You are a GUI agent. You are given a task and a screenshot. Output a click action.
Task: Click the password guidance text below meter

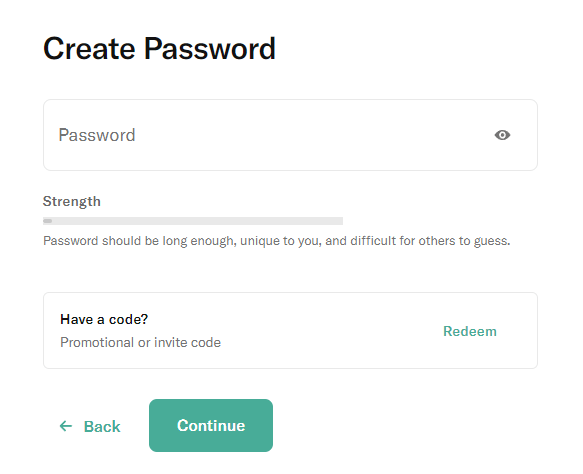[x=277, y=241]
